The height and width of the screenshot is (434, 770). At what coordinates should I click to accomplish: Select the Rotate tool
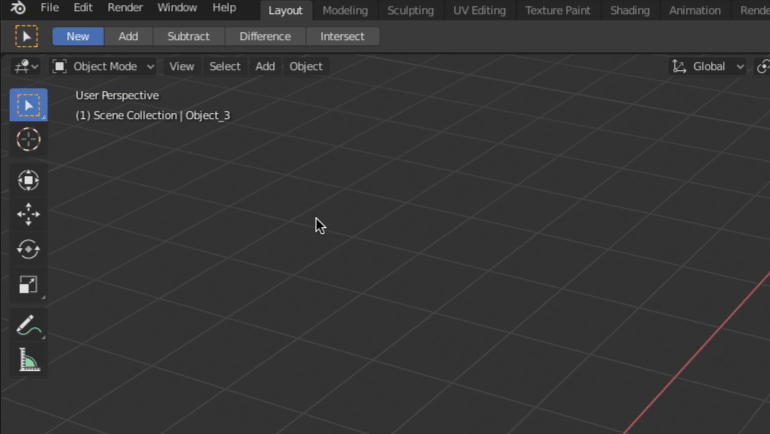tap(28, 249)
